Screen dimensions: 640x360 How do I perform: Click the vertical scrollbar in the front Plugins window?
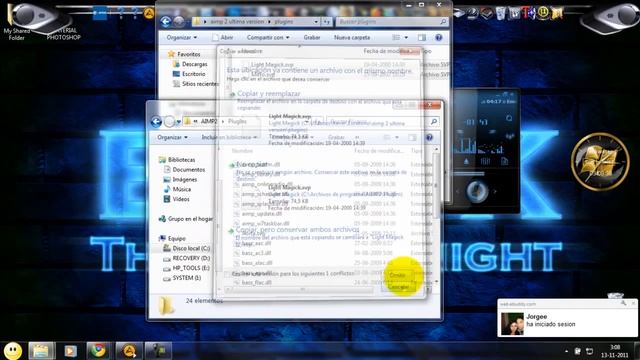[x=436, y=216]
